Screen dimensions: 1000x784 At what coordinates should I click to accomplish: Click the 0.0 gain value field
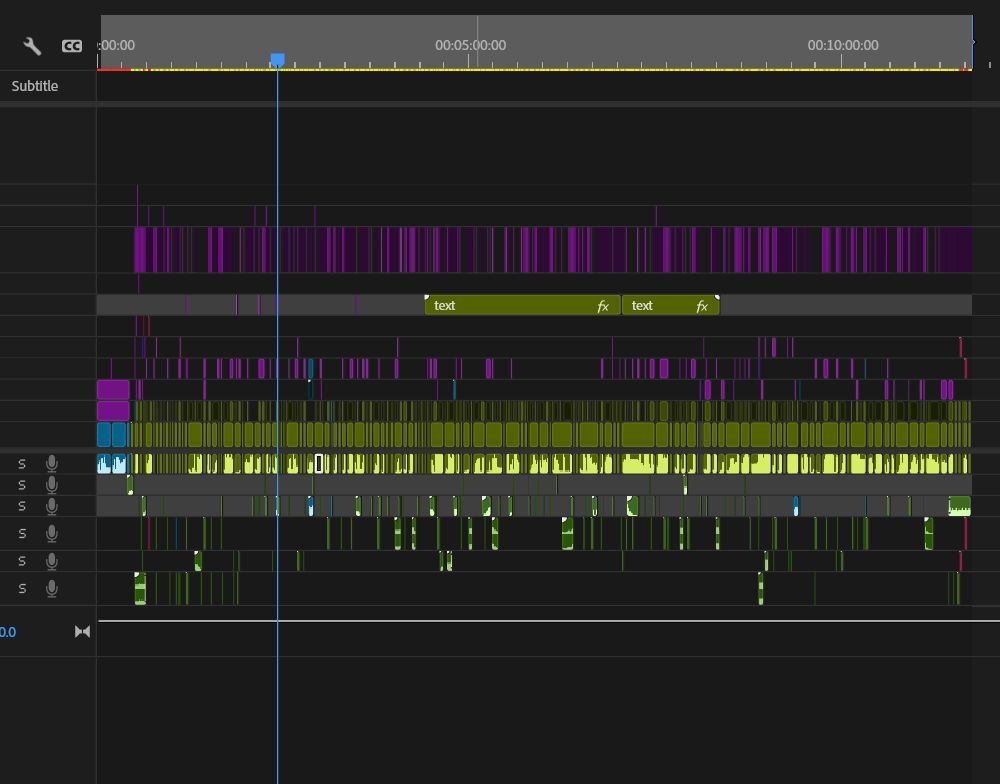click(x=8, y=631)
